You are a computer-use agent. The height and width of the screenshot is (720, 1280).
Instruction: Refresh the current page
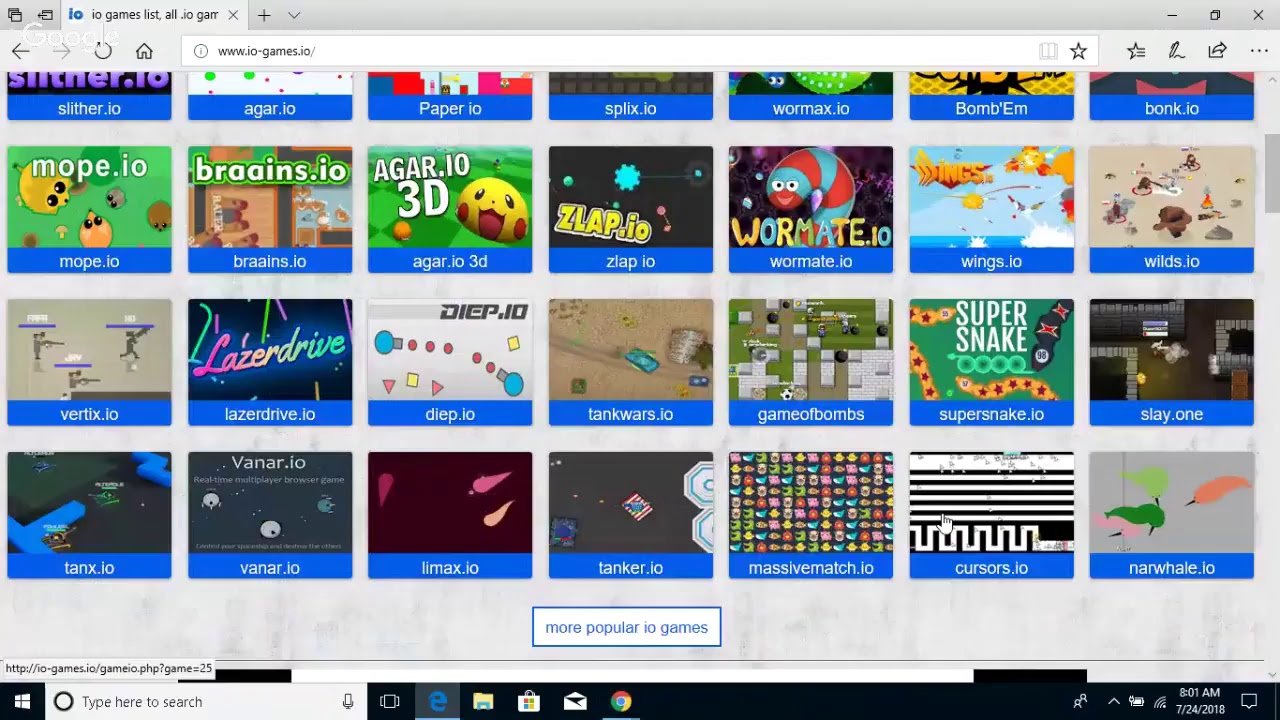pyautogui.click(x=103, y=51)
